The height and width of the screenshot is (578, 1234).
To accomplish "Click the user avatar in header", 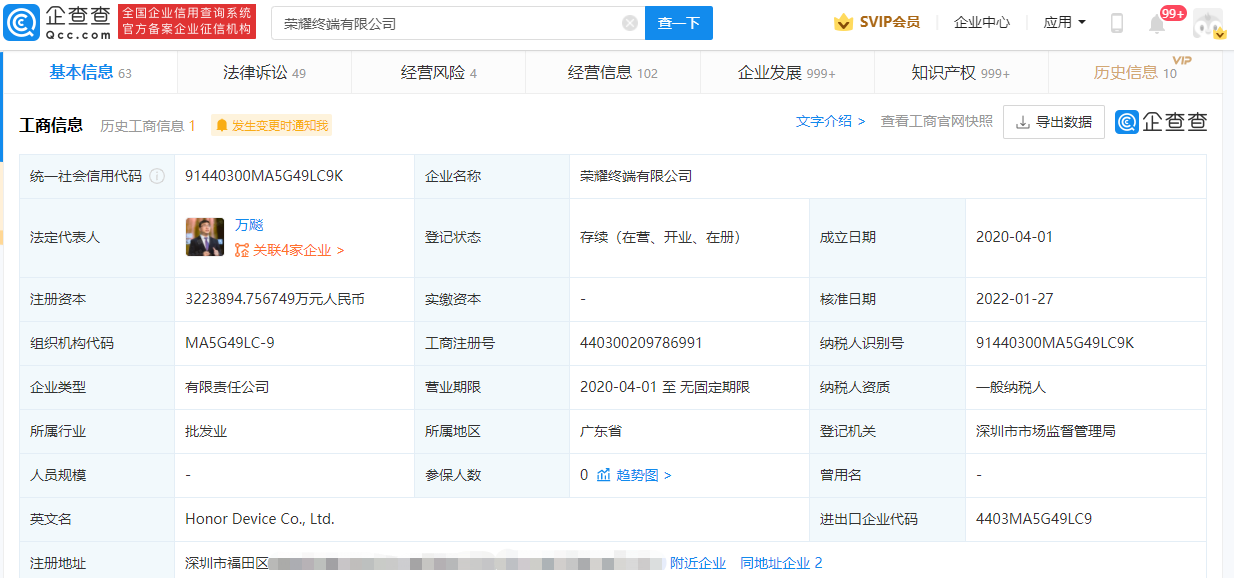I will [x=1207, y=23].
